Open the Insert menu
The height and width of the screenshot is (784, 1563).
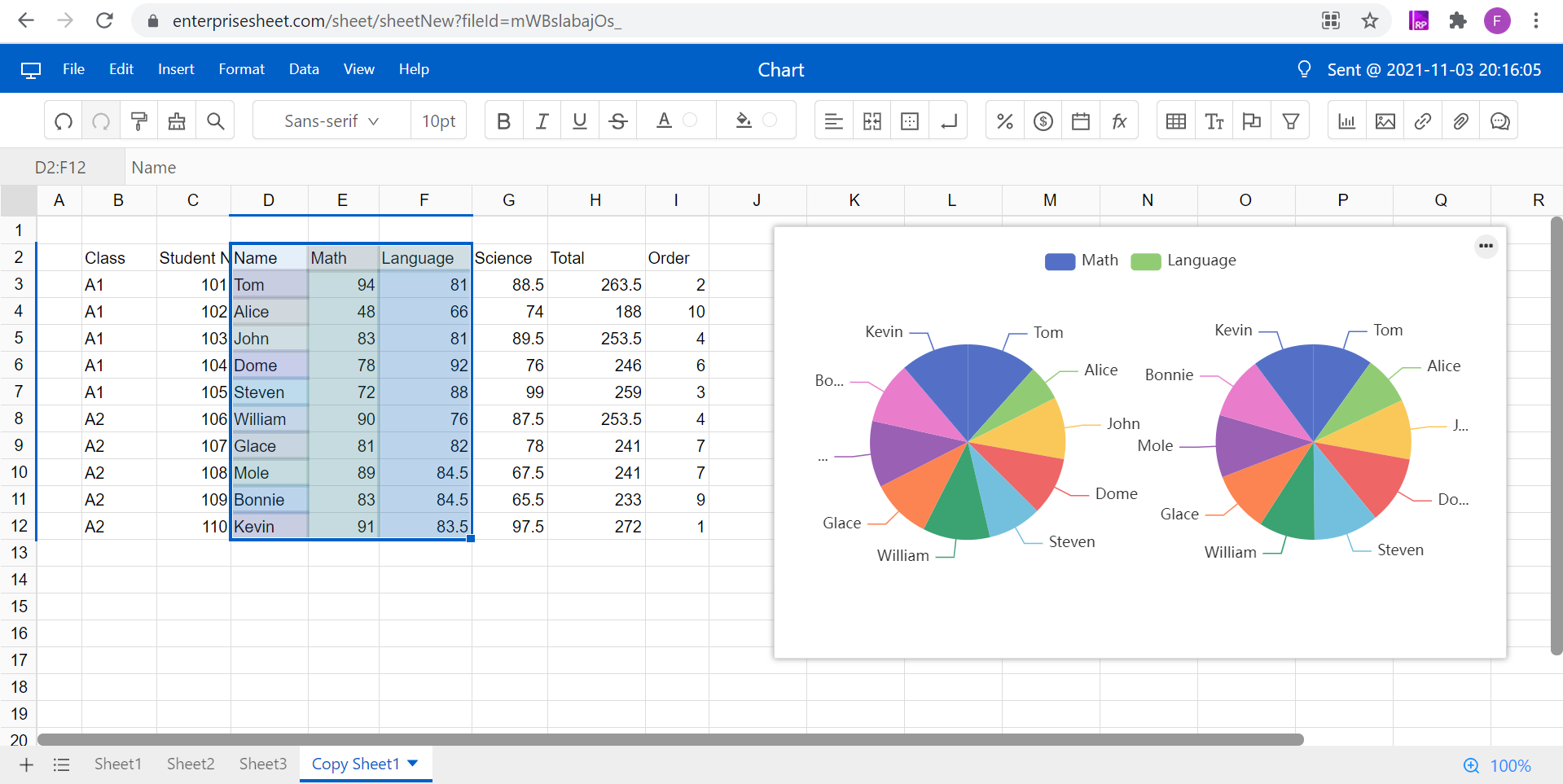click(x=176, y=69)
